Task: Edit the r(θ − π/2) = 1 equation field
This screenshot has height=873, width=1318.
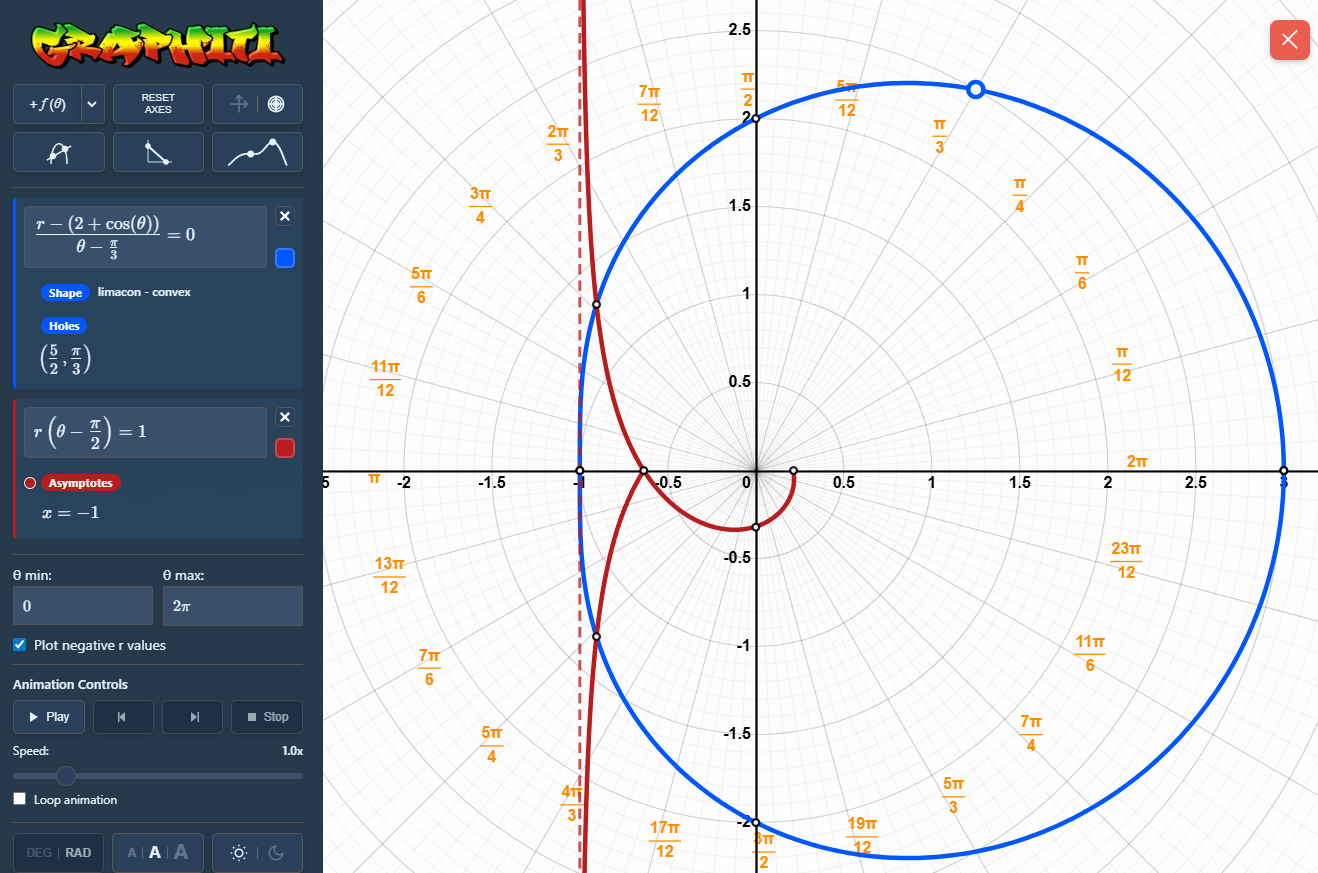Action: 145,432
